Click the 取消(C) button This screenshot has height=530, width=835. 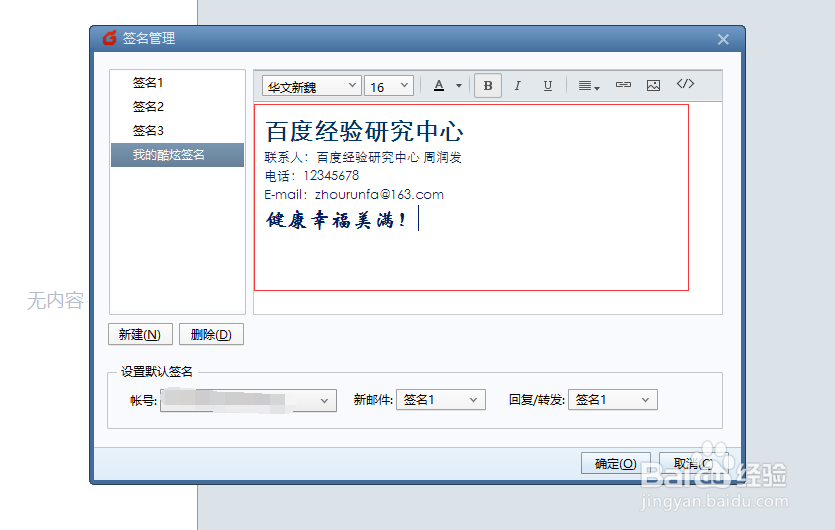693,463
